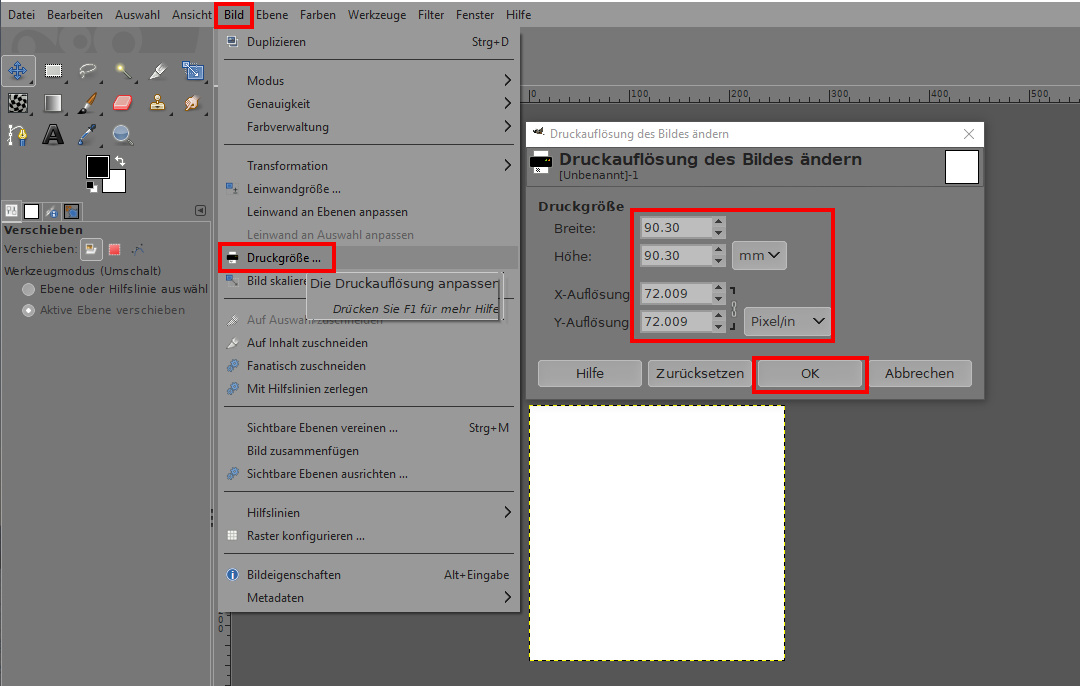The height and width of the screenshot is (686, 1080).
Task: Select the Fuzzy Select magic wand tool
Action: 123,70
